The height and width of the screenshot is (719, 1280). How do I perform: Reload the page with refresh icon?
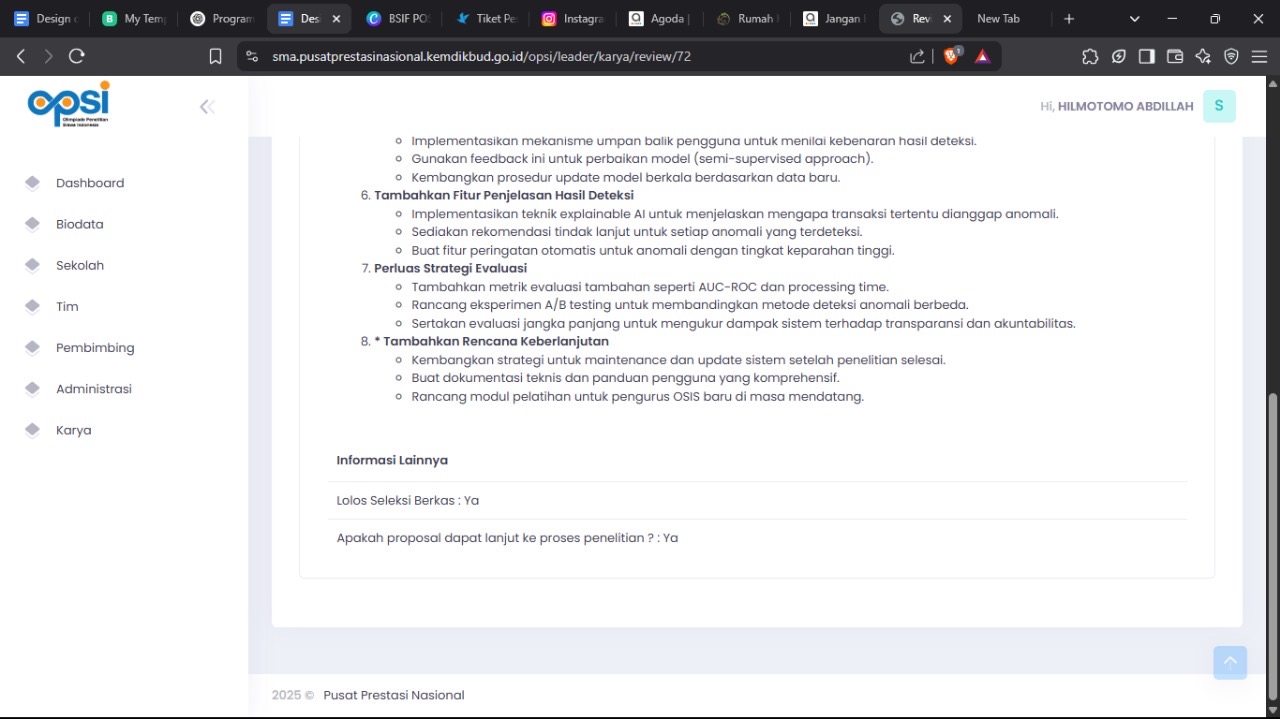tap(77, 57)
